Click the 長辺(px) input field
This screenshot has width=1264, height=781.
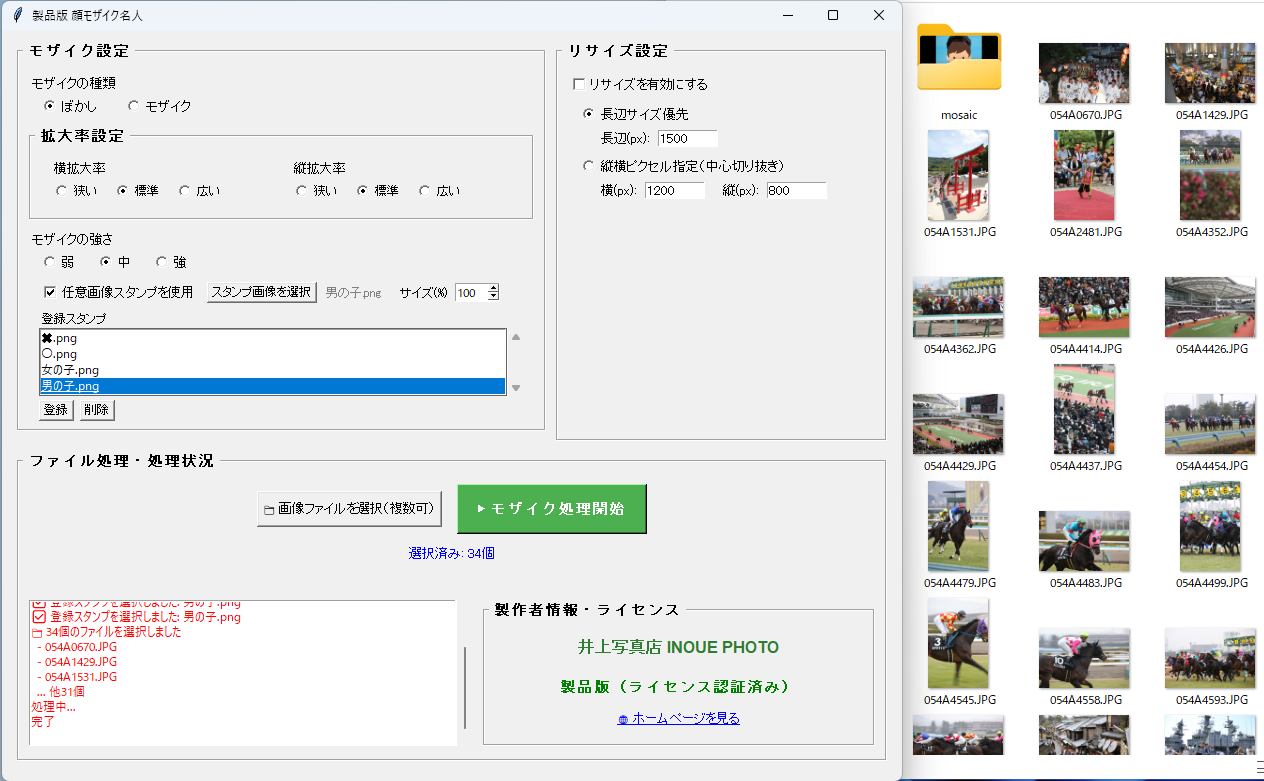click(x=687, y=138)
